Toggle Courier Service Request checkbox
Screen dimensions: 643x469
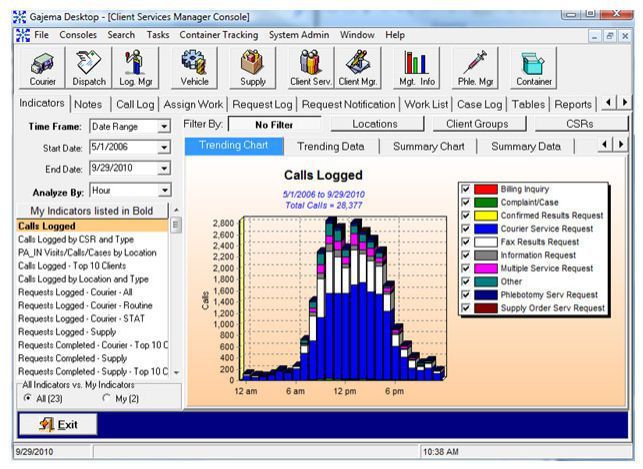point(465,228)
